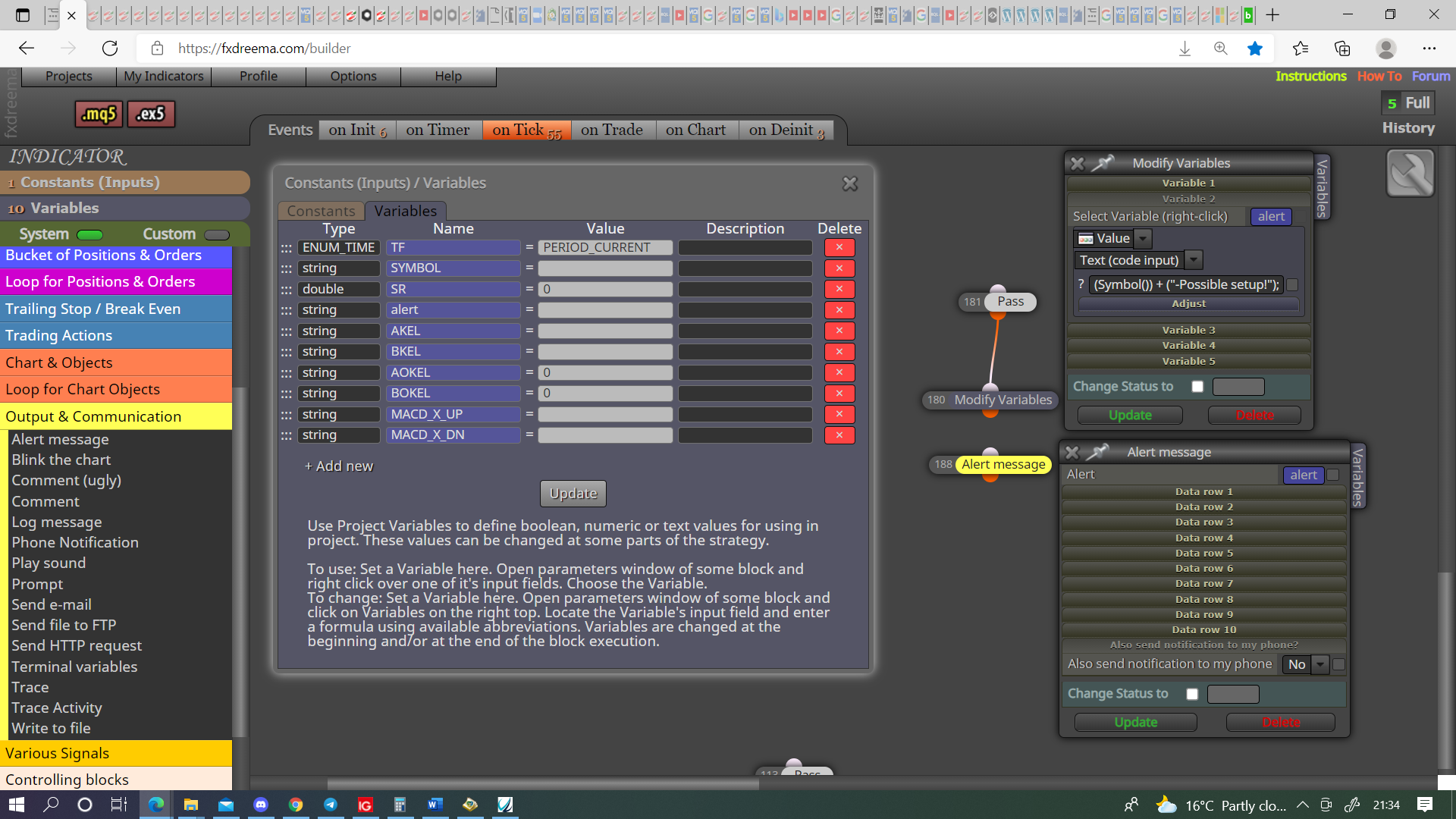Open the Options menu
This screenshot has width=1456, height=819.
[x=353, y=76]
